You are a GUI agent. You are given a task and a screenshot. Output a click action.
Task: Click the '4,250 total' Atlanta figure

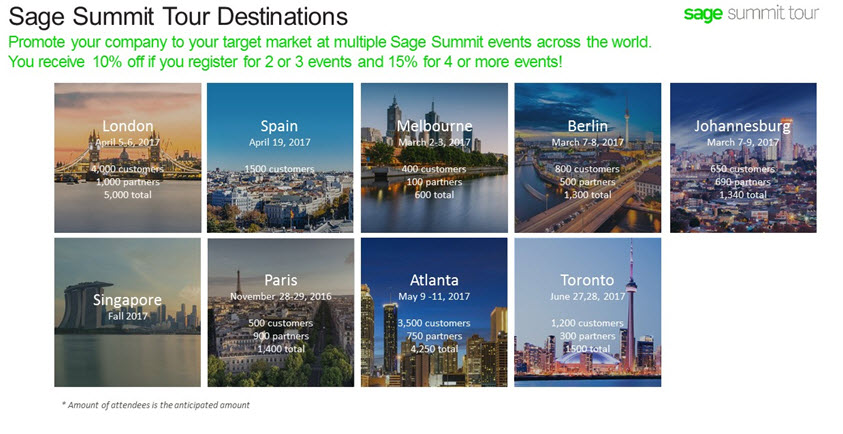434,349
